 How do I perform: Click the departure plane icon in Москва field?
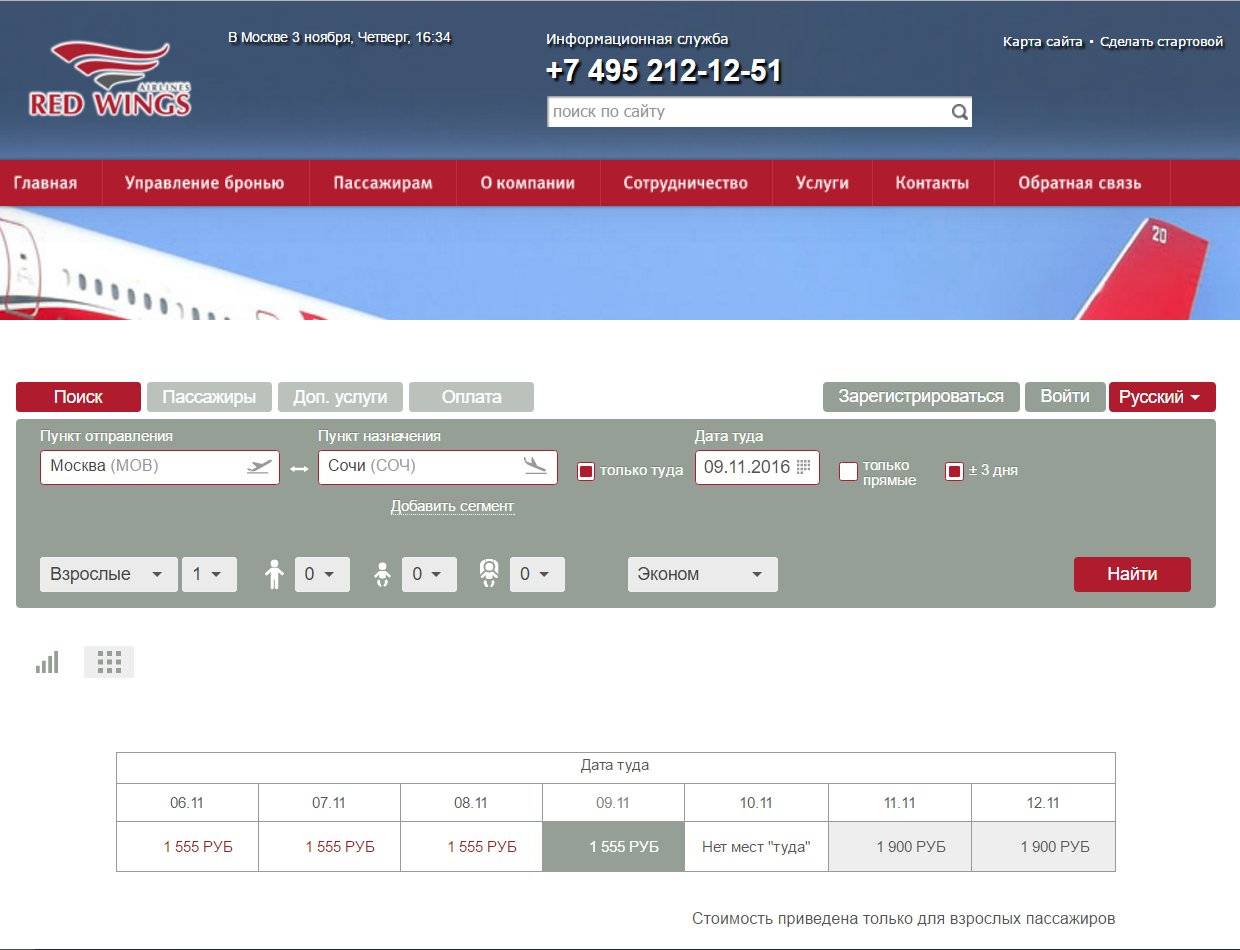coord(259,466)
